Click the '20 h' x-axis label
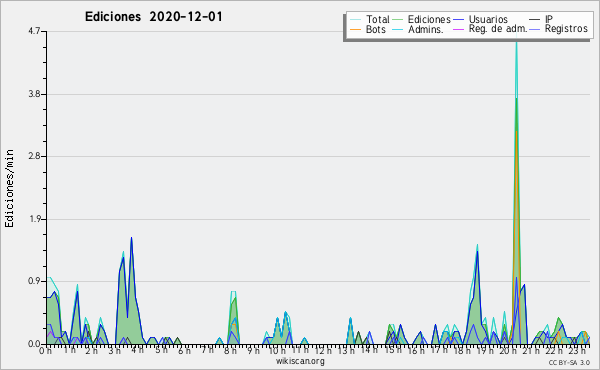This screenshot has height=370, width=600. [x=509, y=350]
